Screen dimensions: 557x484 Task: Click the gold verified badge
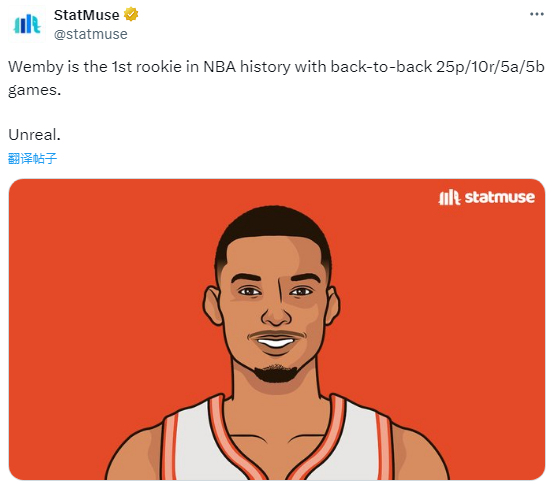131,15
